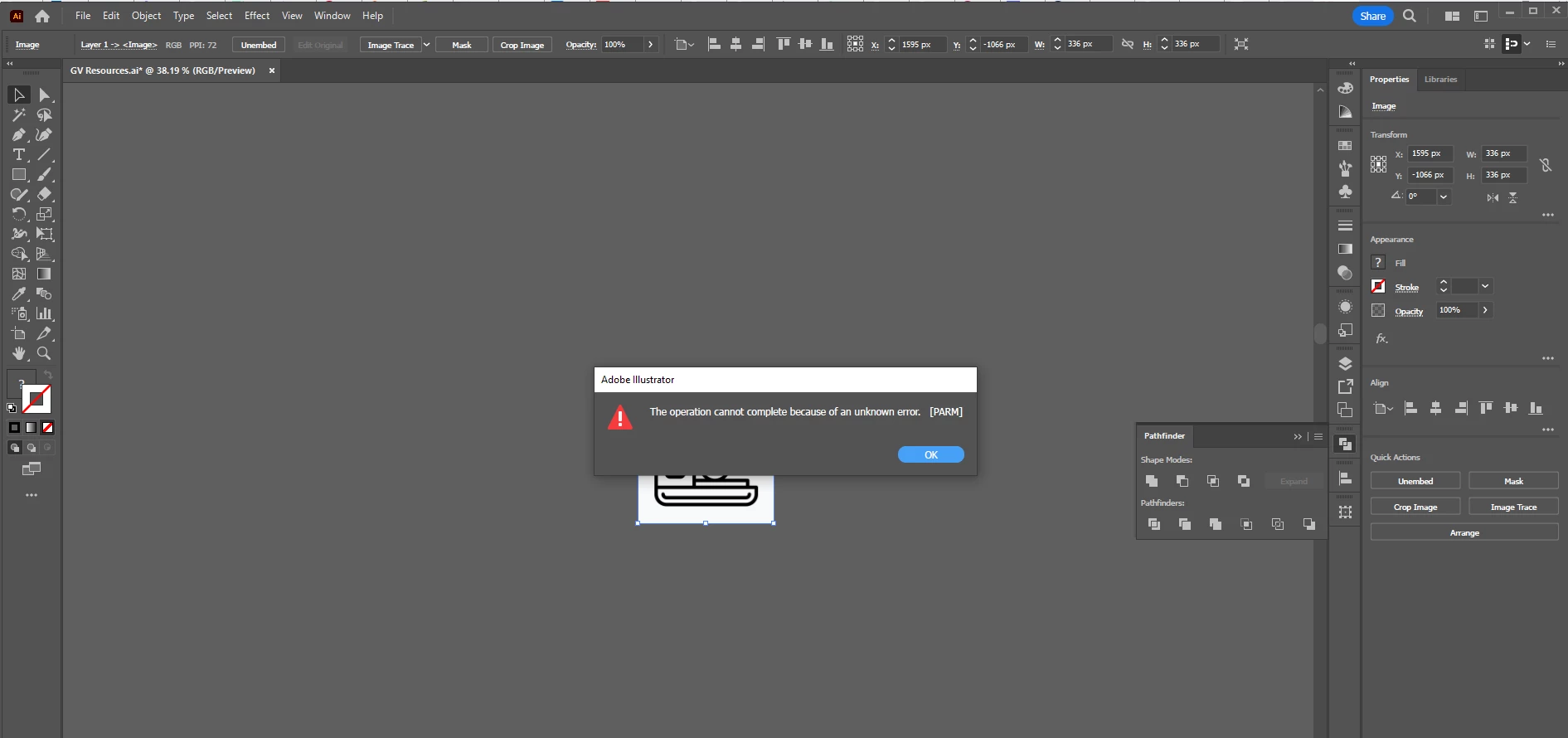This screenshot has height=738, width=1568.
Task: Select the Rectangle tool
Action: tap(18, 174)
